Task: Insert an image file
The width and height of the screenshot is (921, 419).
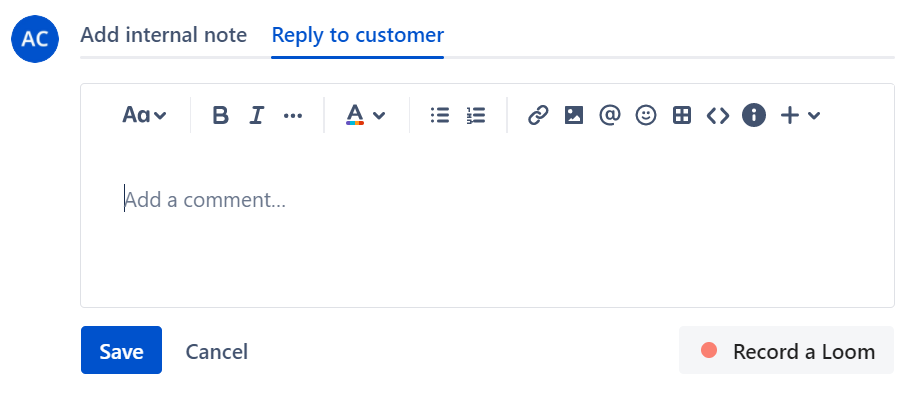Action: point(574,115)
